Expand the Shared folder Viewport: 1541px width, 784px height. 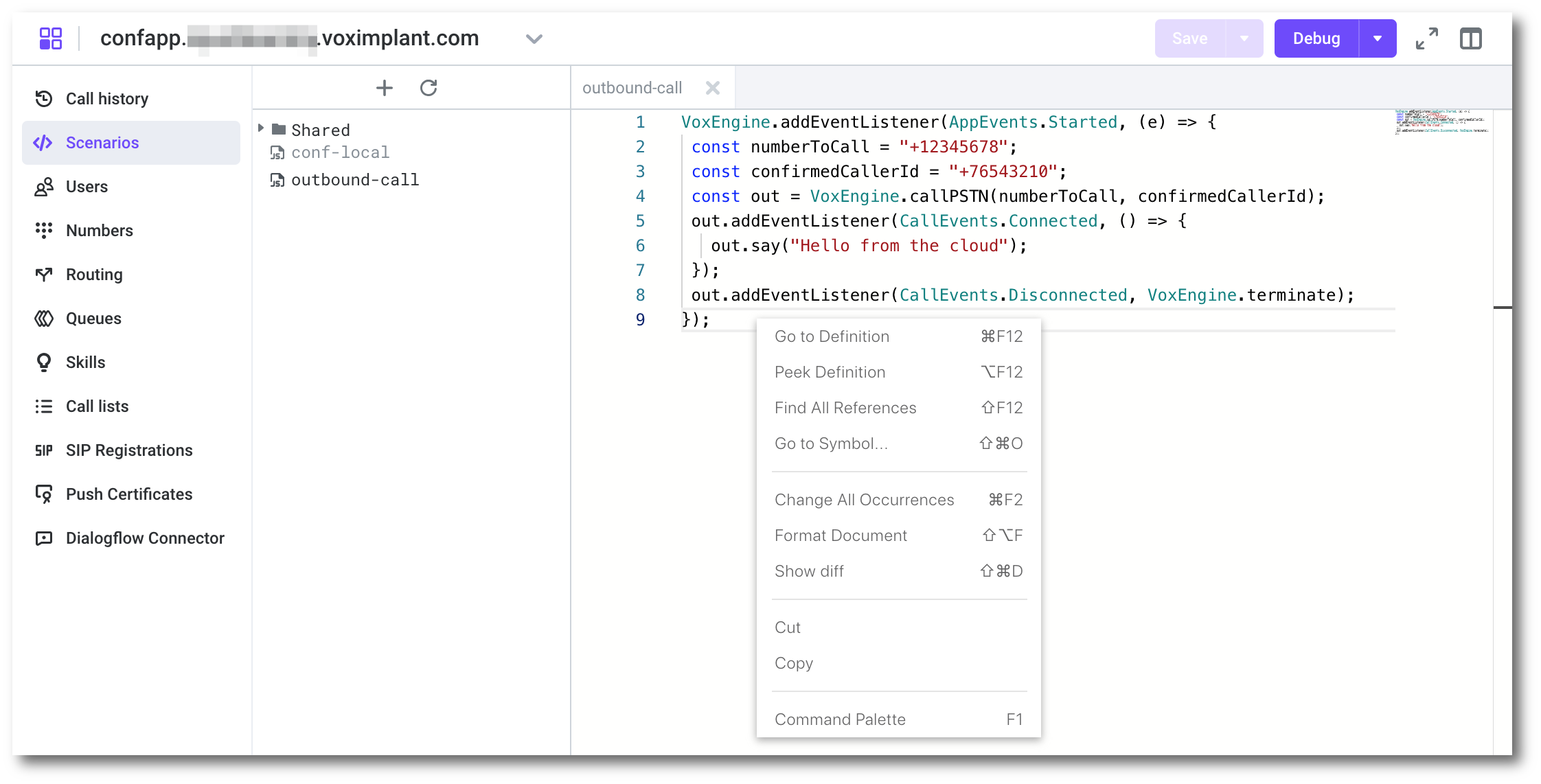262,129
